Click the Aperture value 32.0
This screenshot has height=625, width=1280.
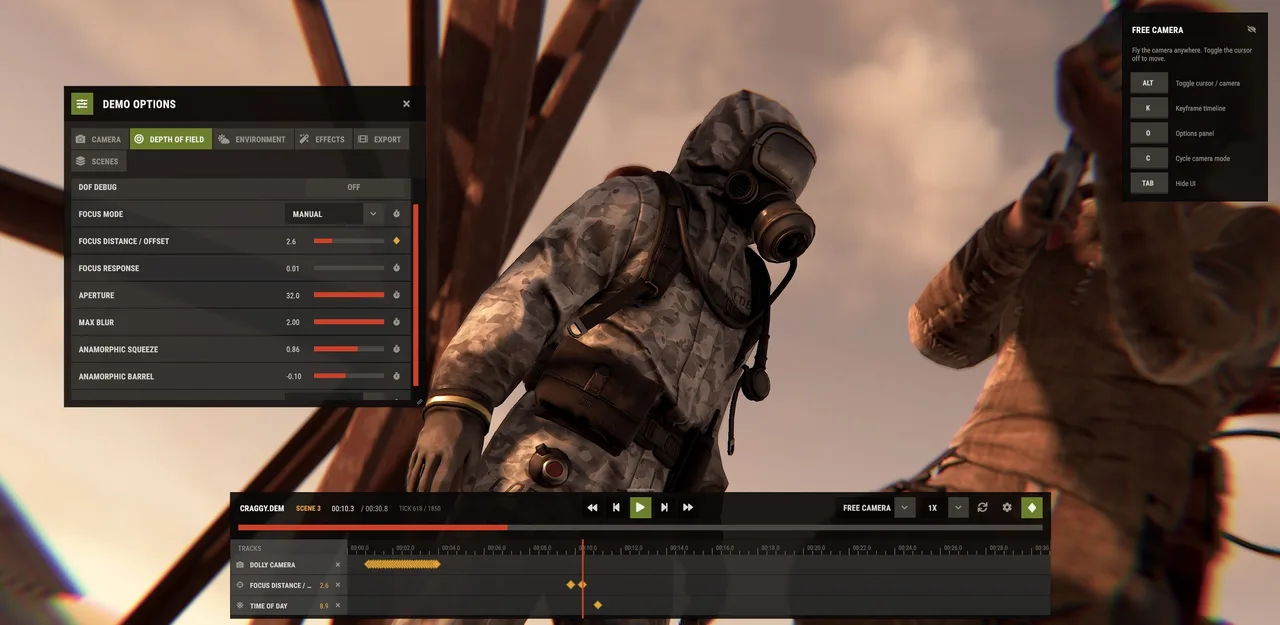pos(292,295)
